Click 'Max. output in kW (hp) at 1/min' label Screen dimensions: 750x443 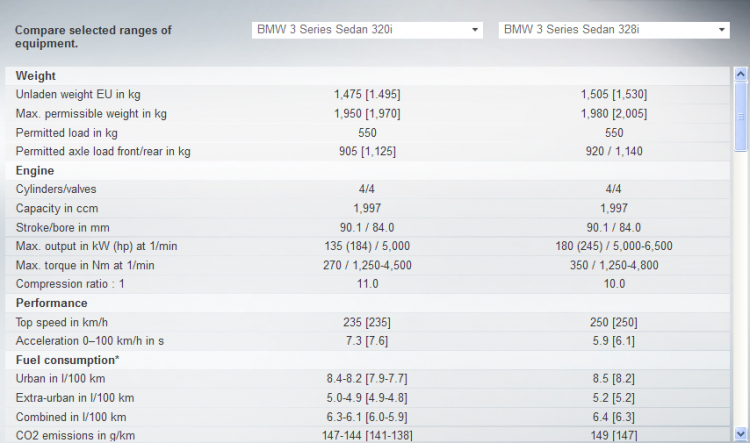pyautogui.click(x=96, y=246)
